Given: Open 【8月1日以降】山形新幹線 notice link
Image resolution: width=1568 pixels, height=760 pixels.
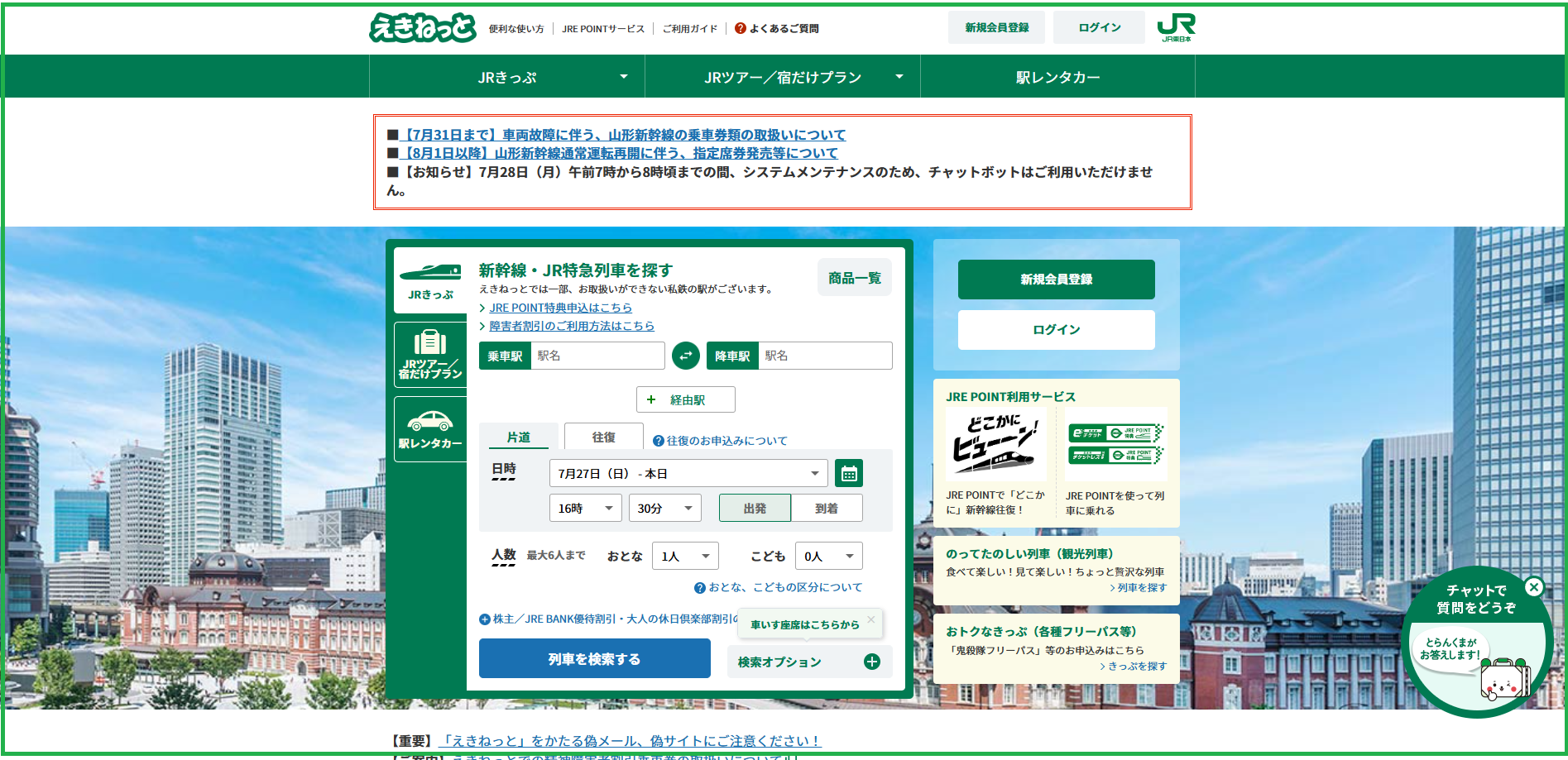Looking at the screenshot, I should tap(618, 153).
